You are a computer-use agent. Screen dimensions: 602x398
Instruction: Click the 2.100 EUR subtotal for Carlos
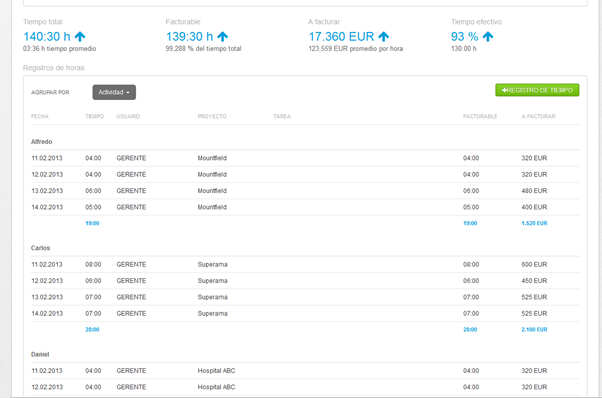pos(534,330)
